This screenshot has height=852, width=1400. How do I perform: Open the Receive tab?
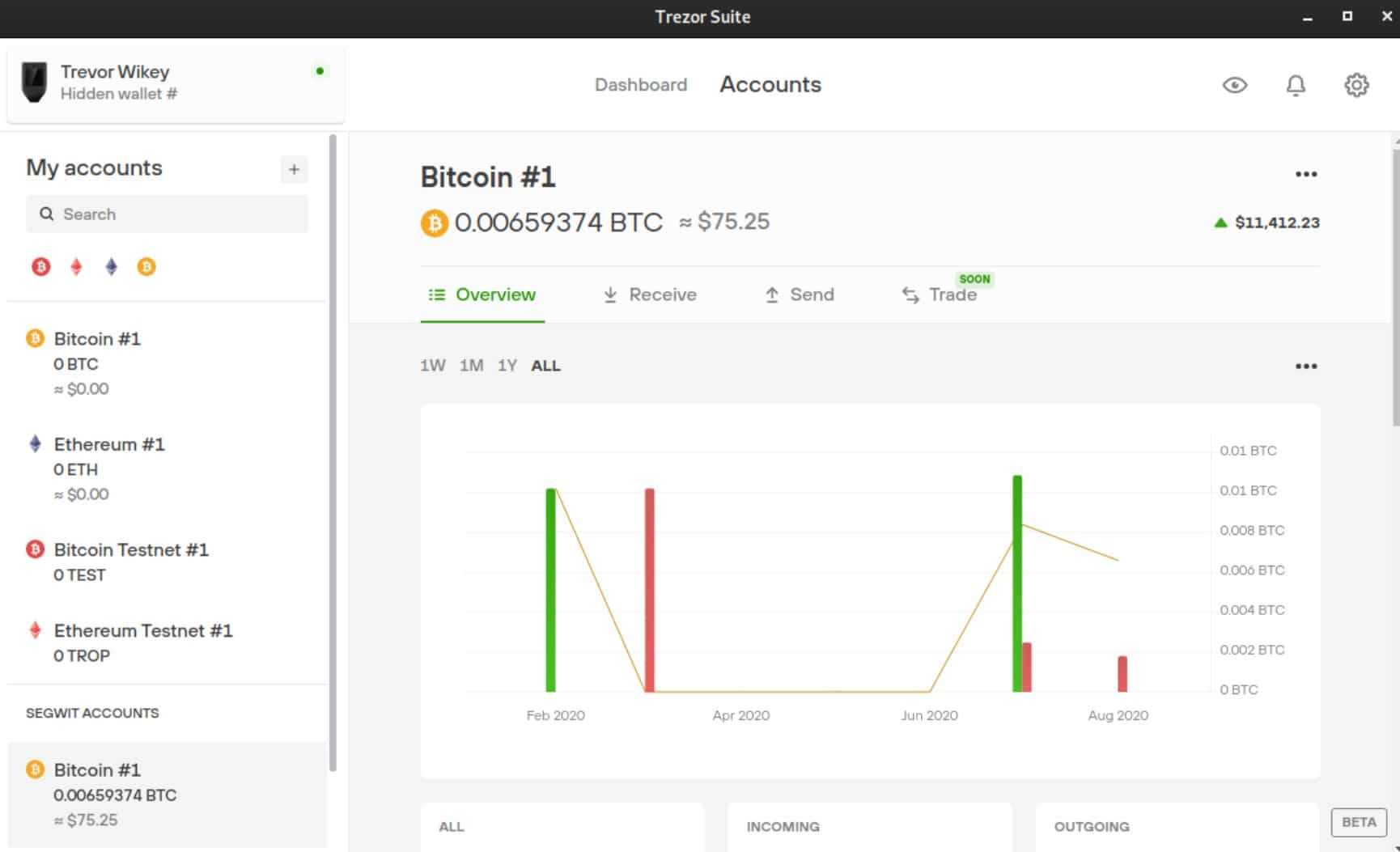[x=650, y=295]
